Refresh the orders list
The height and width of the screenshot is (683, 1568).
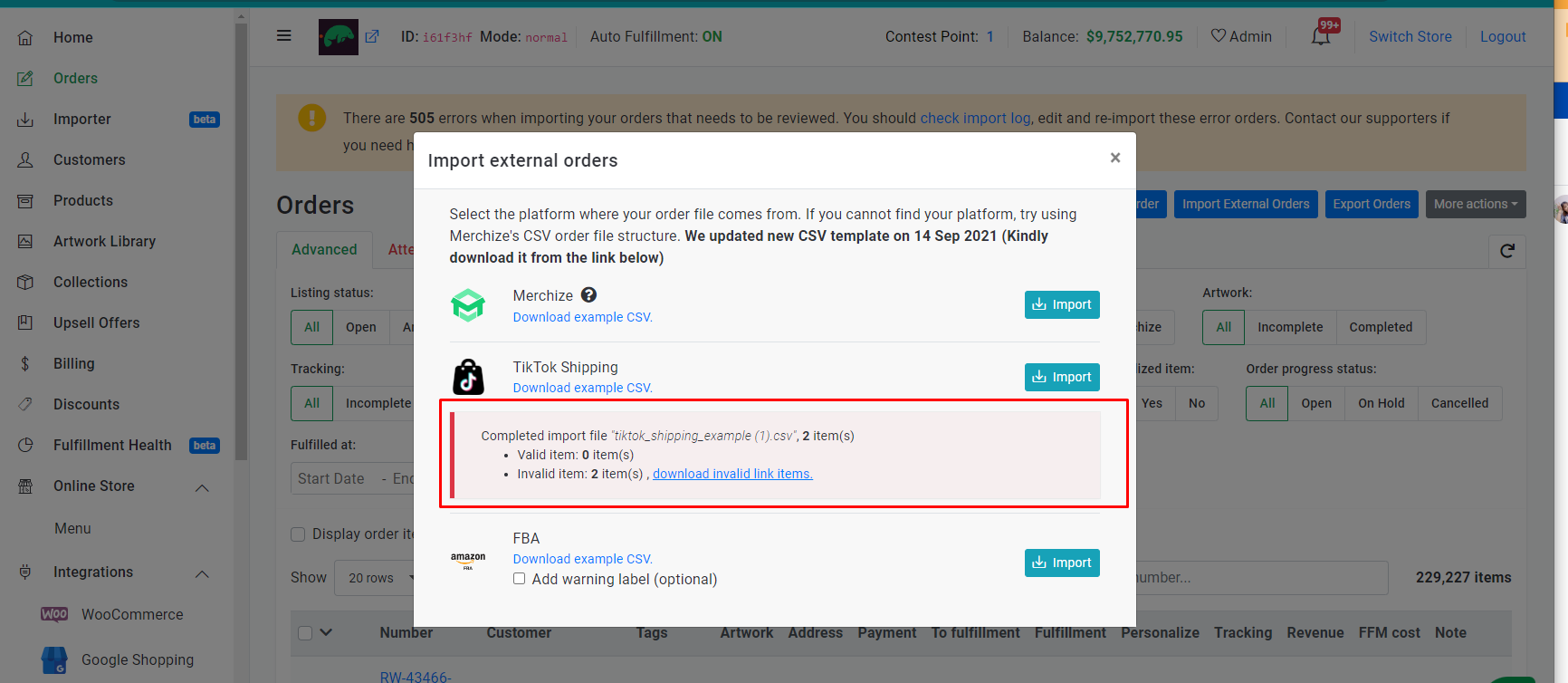pyautogui.click(x=1507, y=251)
